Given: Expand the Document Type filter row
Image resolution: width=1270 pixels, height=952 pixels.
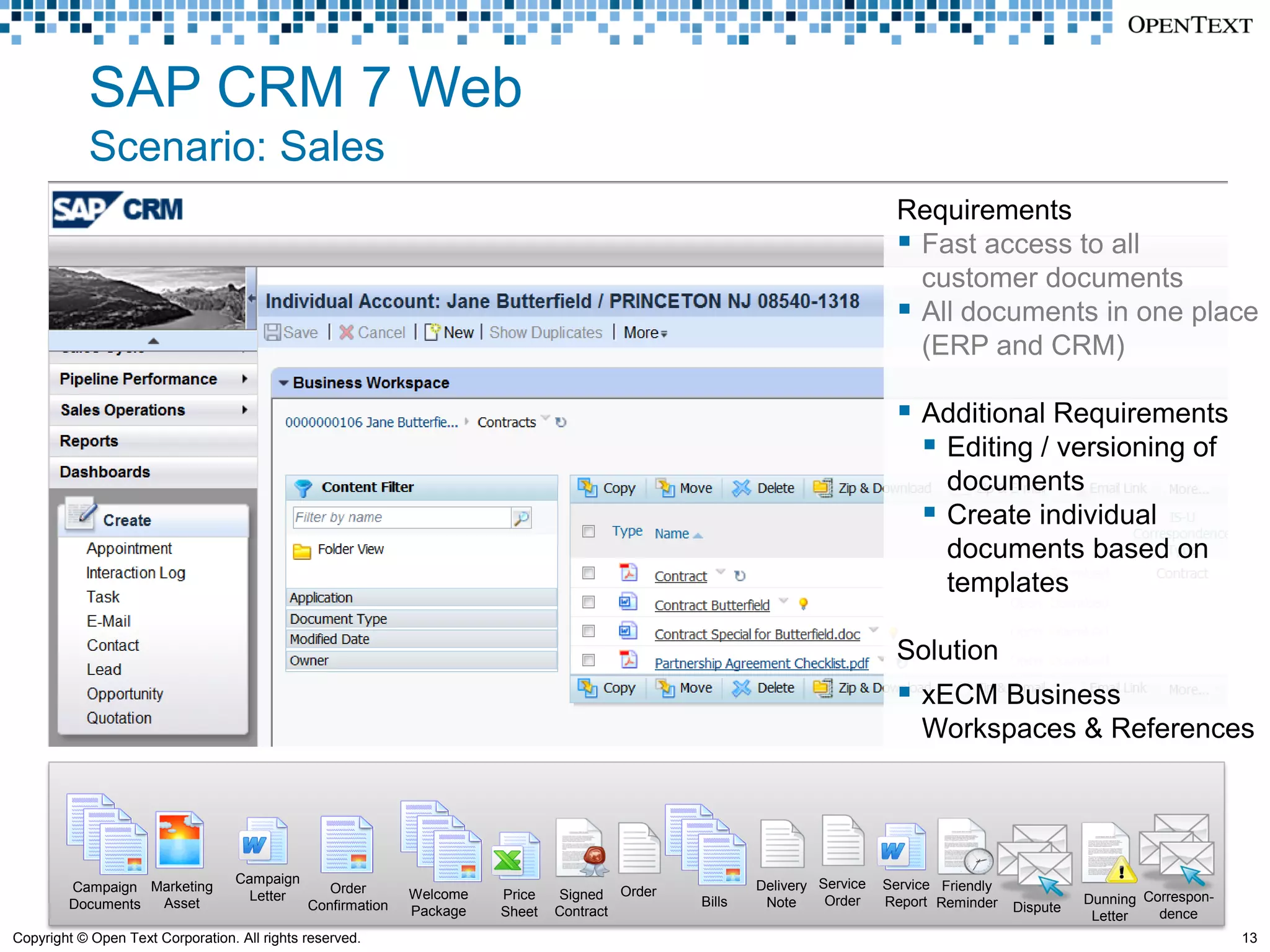Looking at the screenshot, I should 422,619.
